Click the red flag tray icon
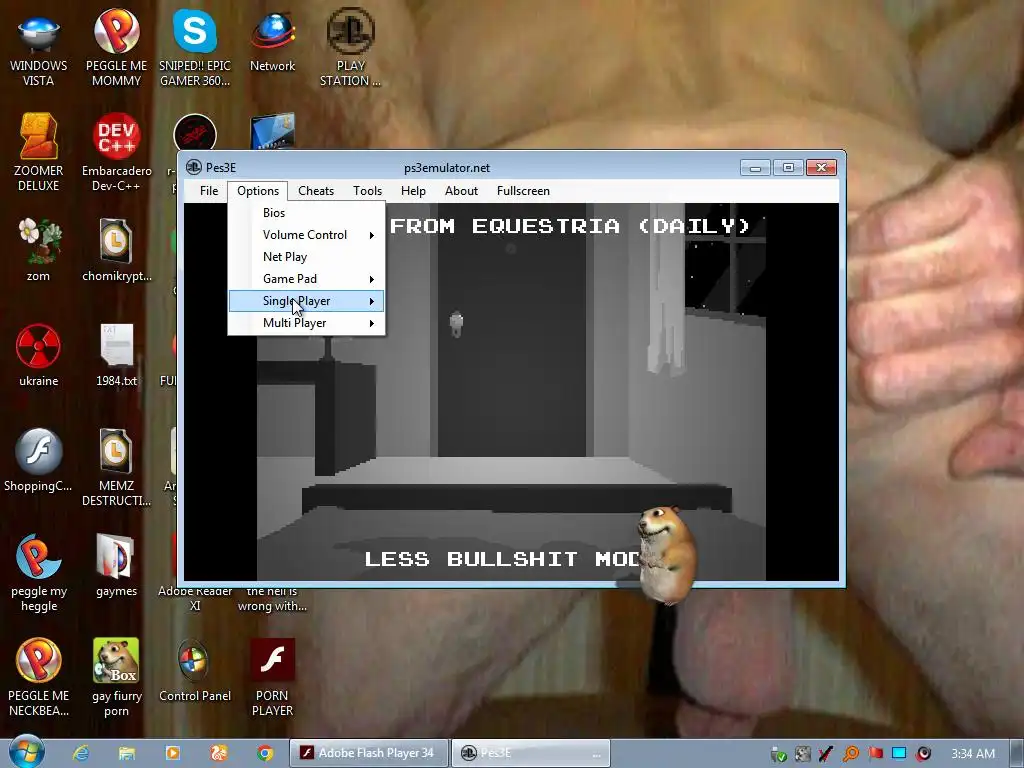The width and height of the screenshot is (1024, 768). [x=875, y=754]
